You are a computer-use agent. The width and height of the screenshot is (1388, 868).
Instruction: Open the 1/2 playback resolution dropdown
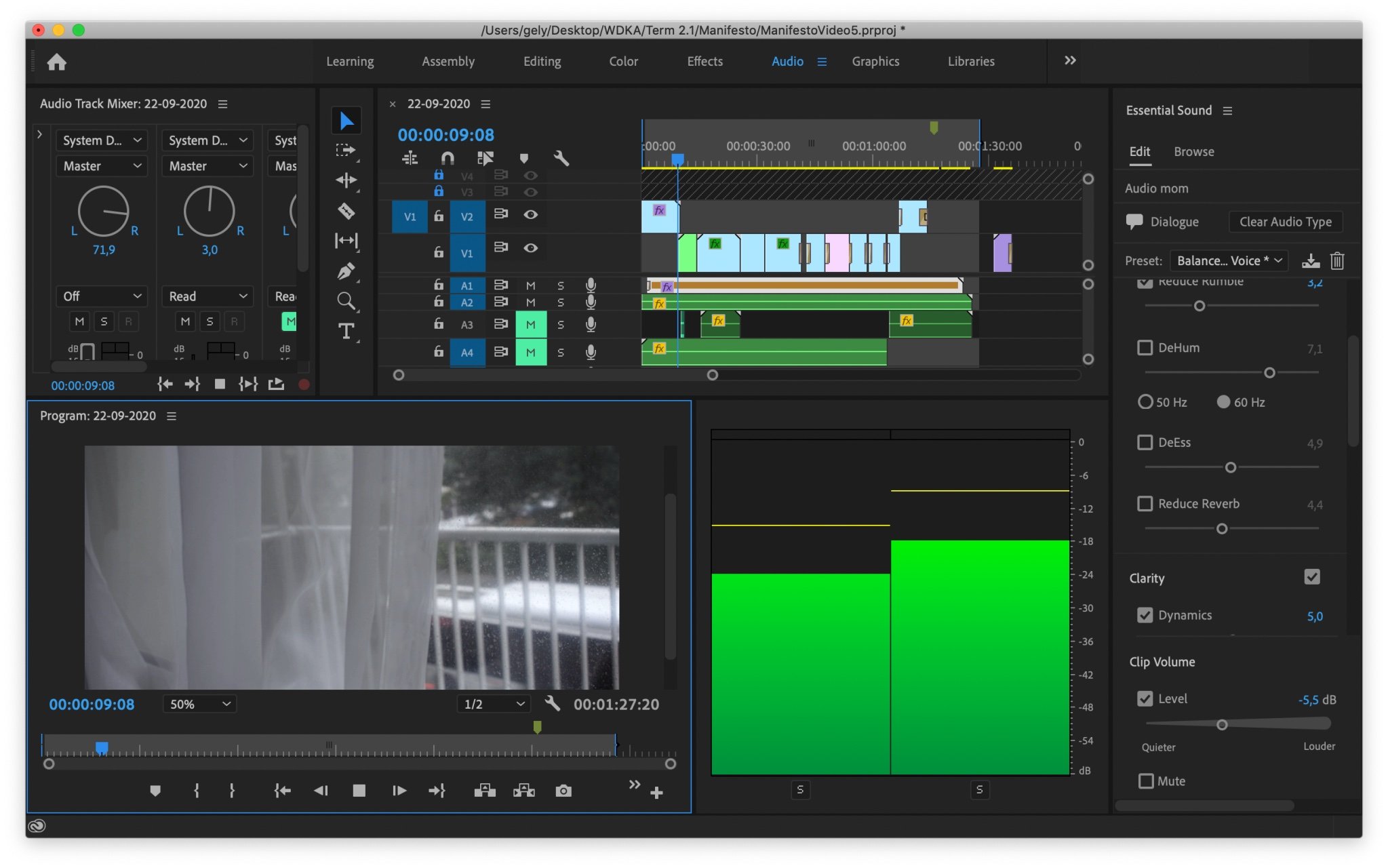pos(493,704)
